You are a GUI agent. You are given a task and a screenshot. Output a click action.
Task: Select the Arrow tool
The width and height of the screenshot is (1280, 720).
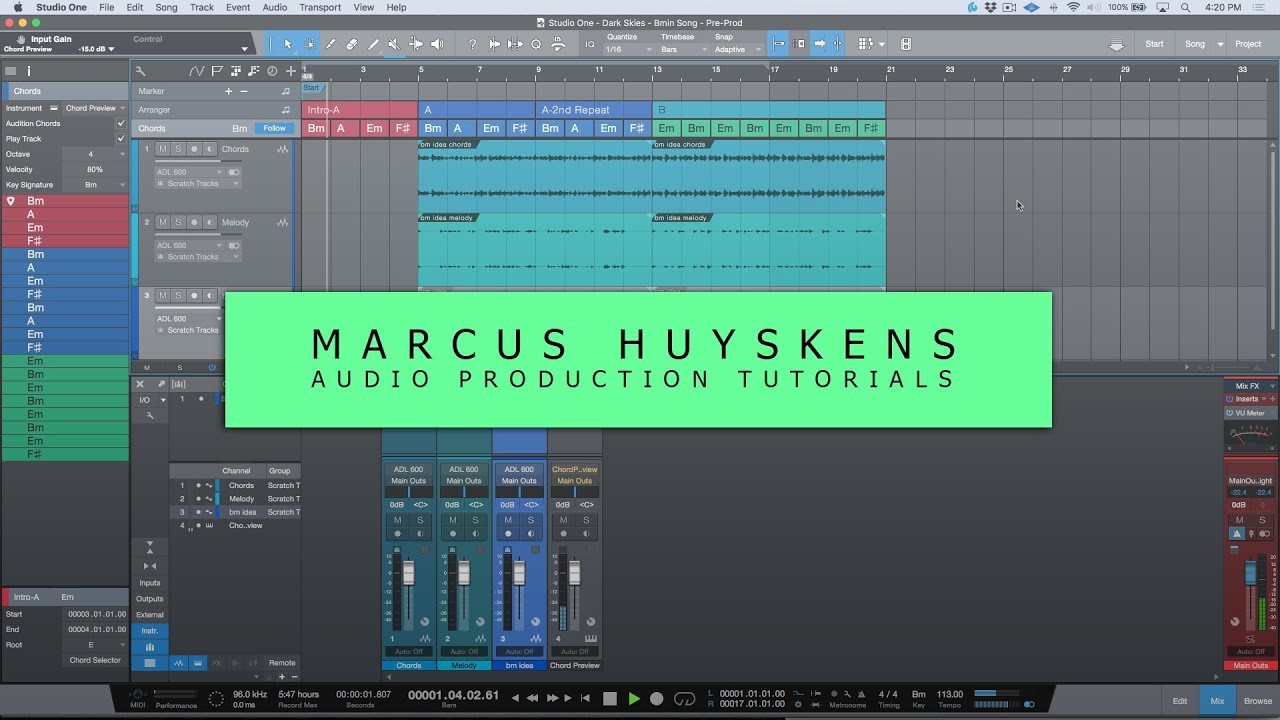[x=288, y=44]
